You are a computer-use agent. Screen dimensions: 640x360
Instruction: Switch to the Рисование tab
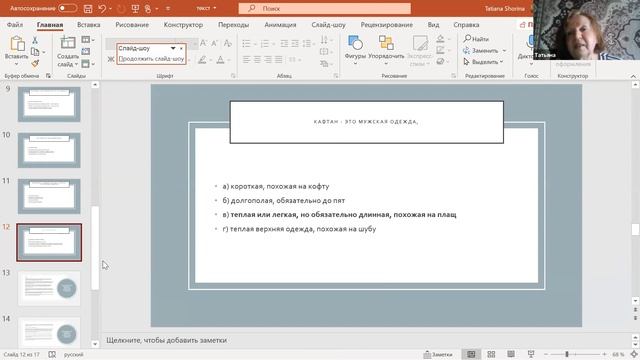coord(132,25)
